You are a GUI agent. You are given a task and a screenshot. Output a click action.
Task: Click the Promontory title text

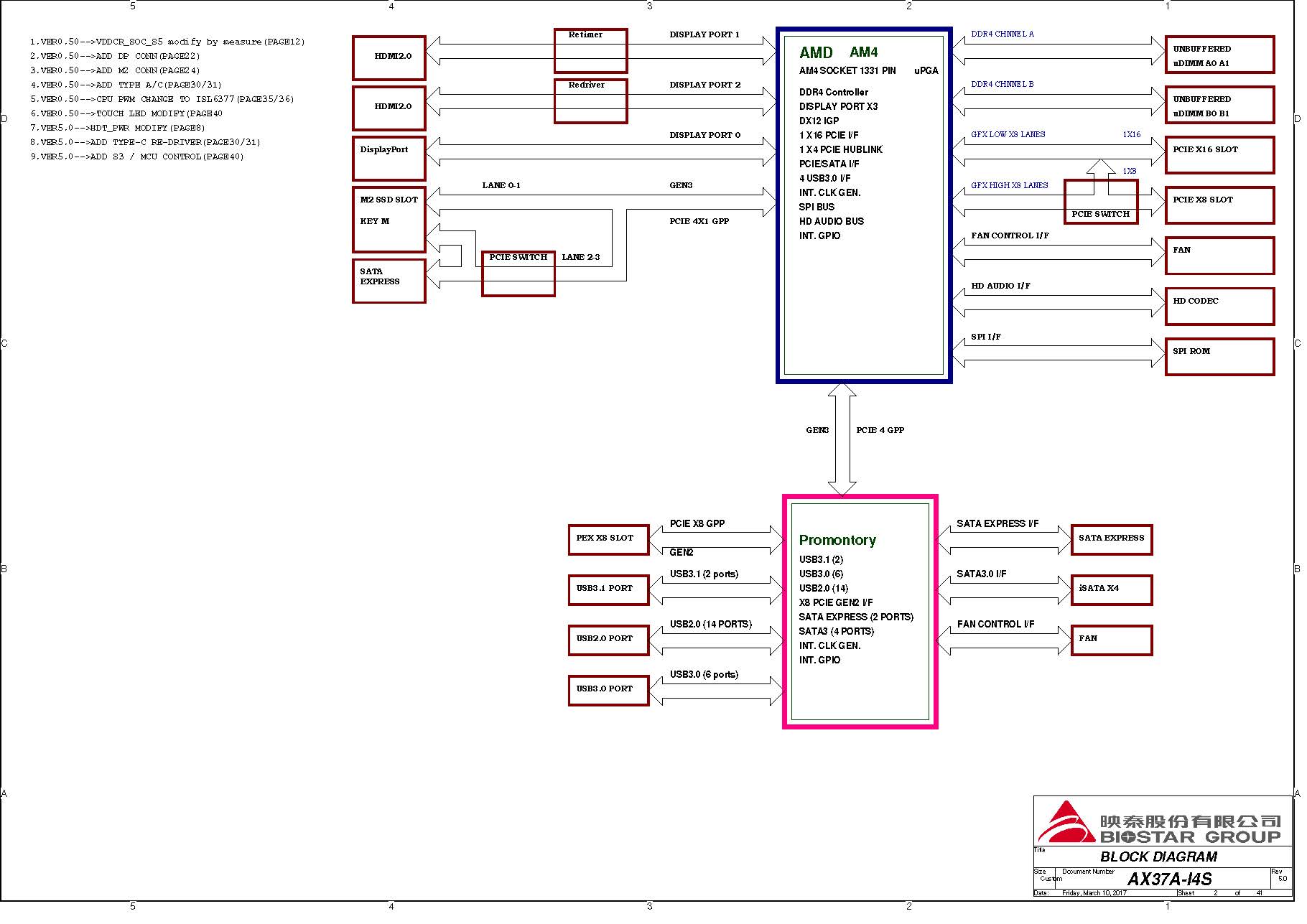pyautogui.click(x=837, y=540)
